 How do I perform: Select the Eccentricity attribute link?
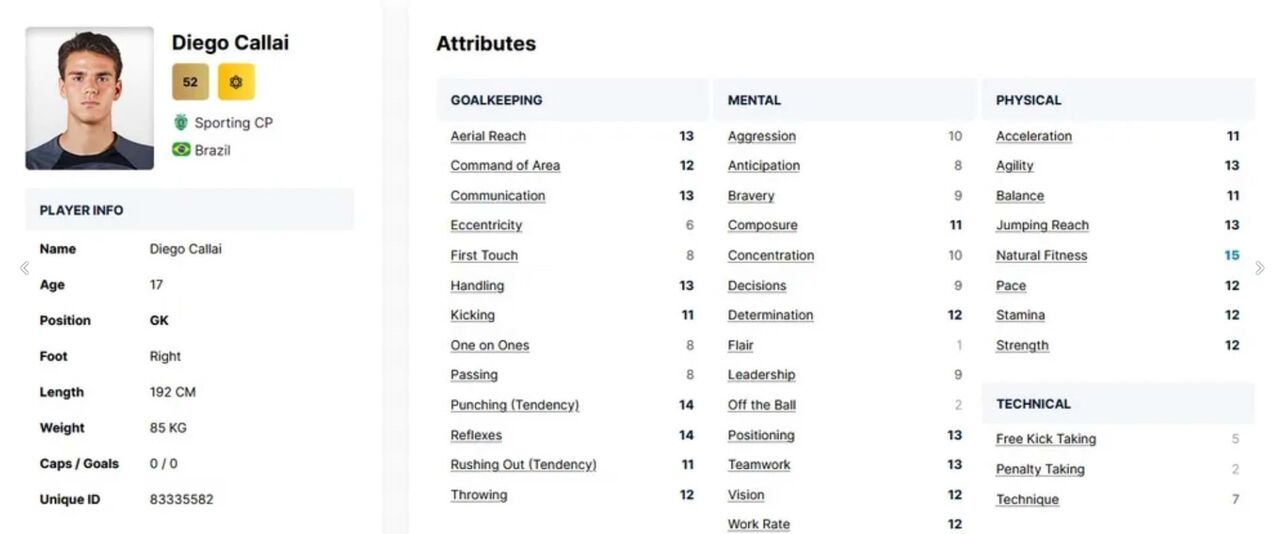[486, 226]
